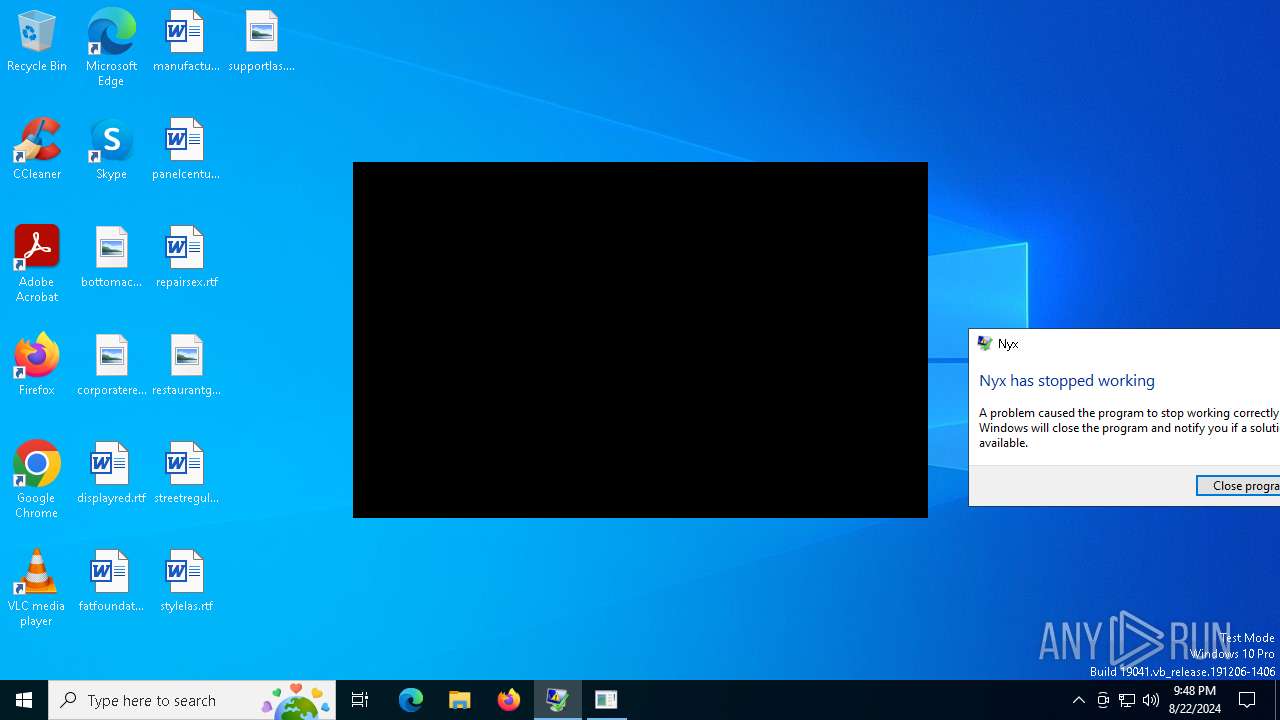Select the stylelas.rtf document icon
Image resolution: width=1280 pixels, height=720 pixels.
(186, 582)
